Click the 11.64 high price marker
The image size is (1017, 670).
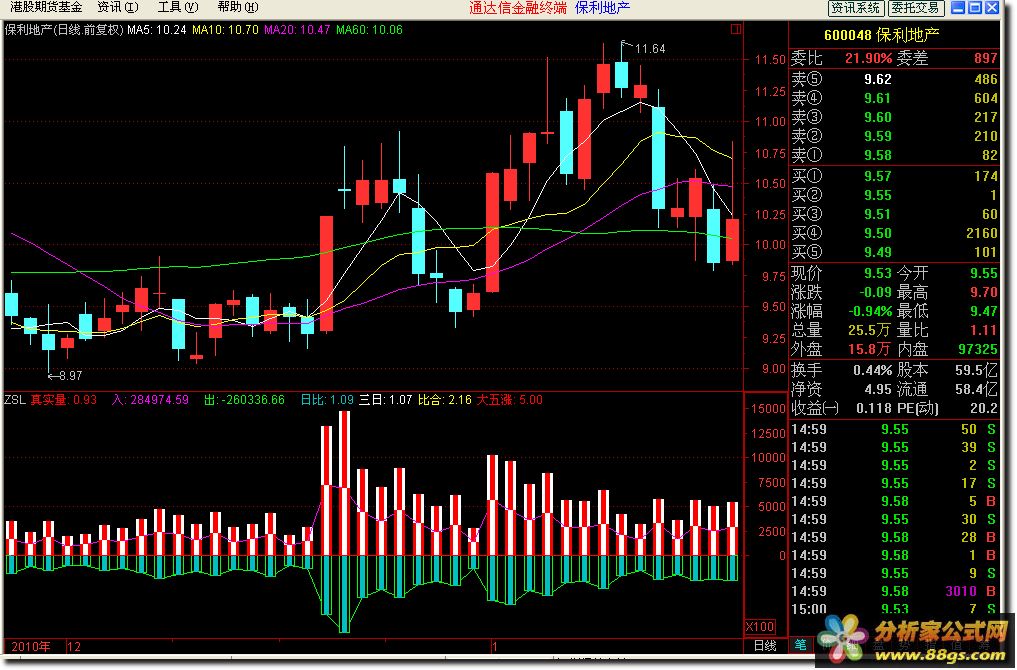650,49
